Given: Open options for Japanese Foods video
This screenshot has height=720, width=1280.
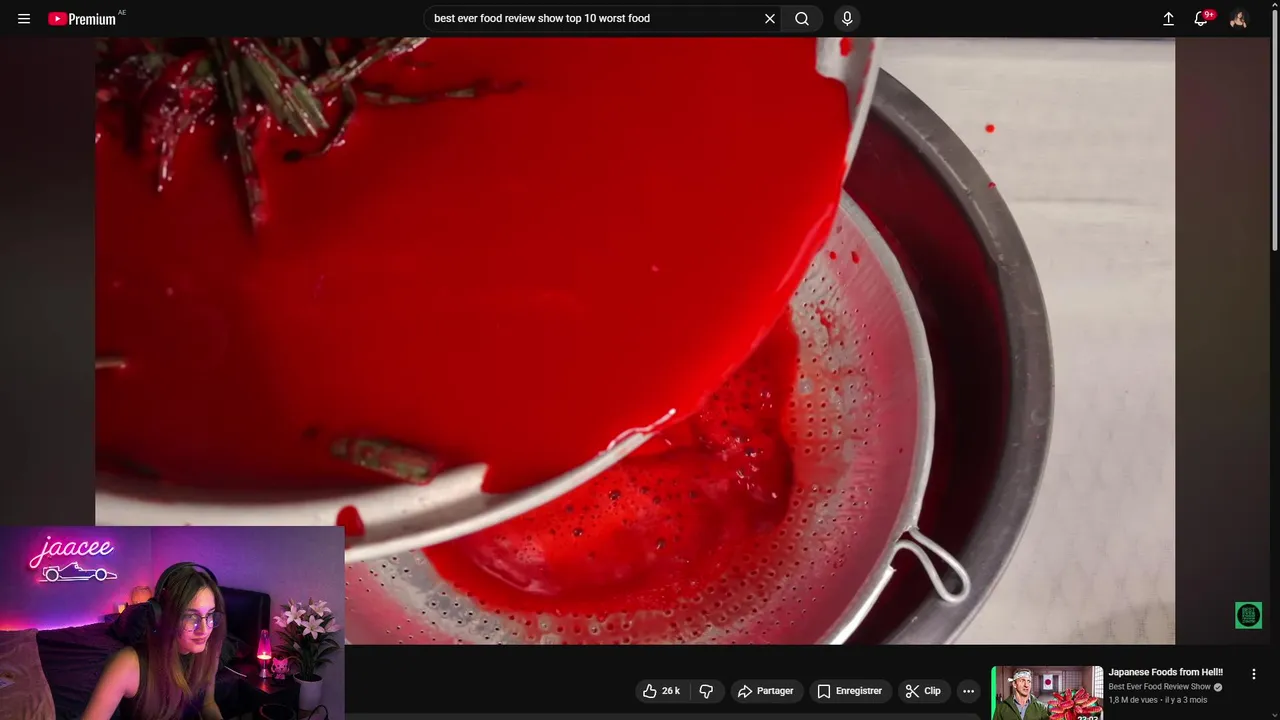Looking at the screenshot, I should coord(1253,674).
